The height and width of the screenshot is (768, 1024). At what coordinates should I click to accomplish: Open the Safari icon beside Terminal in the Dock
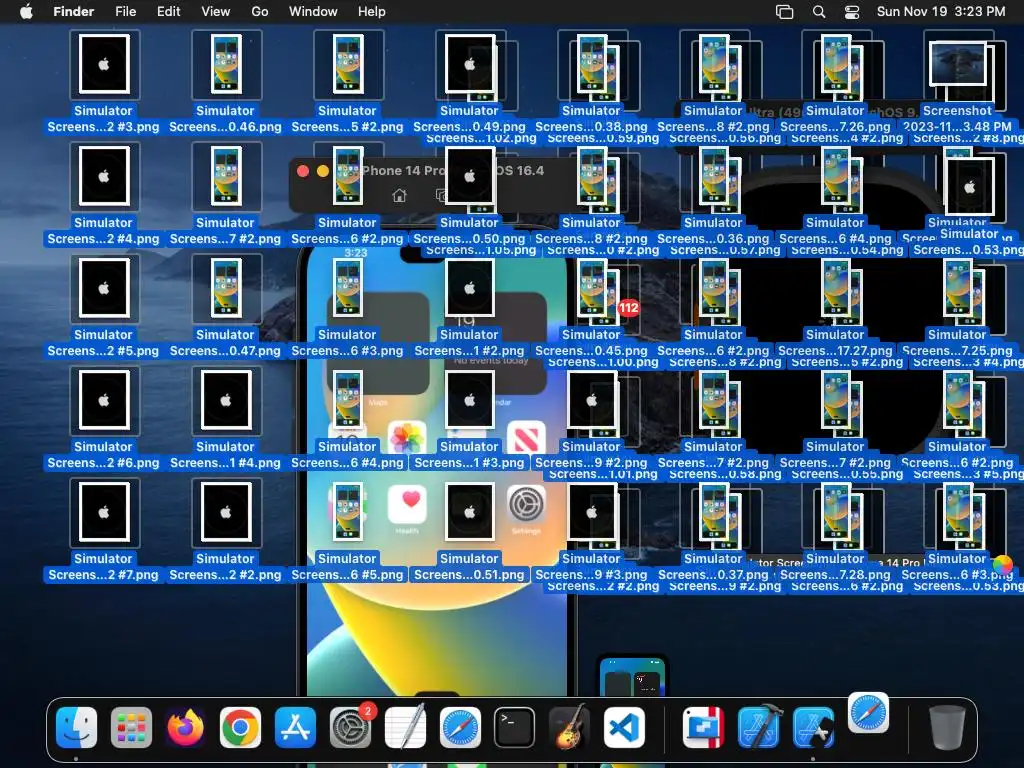click(460, 727)
